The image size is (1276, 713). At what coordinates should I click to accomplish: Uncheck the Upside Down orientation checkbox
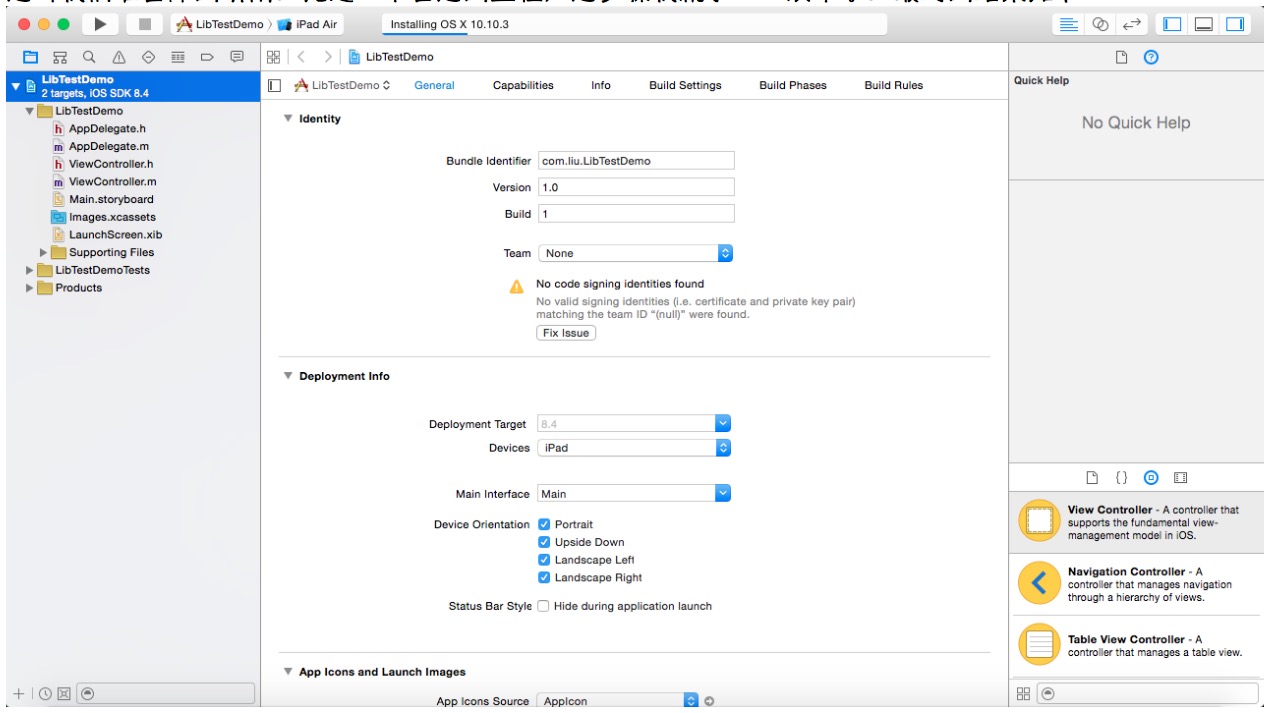pos(544,542)
